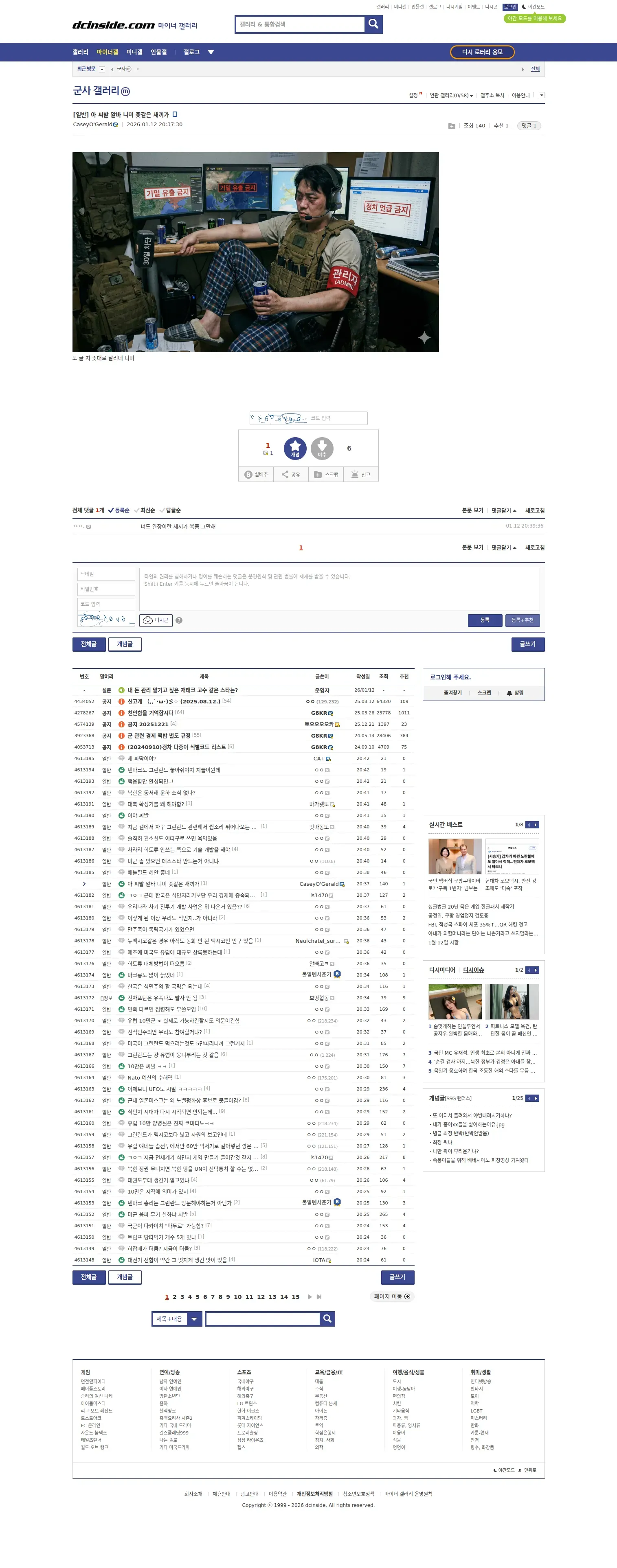Expand the 갤로그 dropdown arrow in the navigation bar
The height and width of the screenshot is (1568, 617).
point(211,53)
